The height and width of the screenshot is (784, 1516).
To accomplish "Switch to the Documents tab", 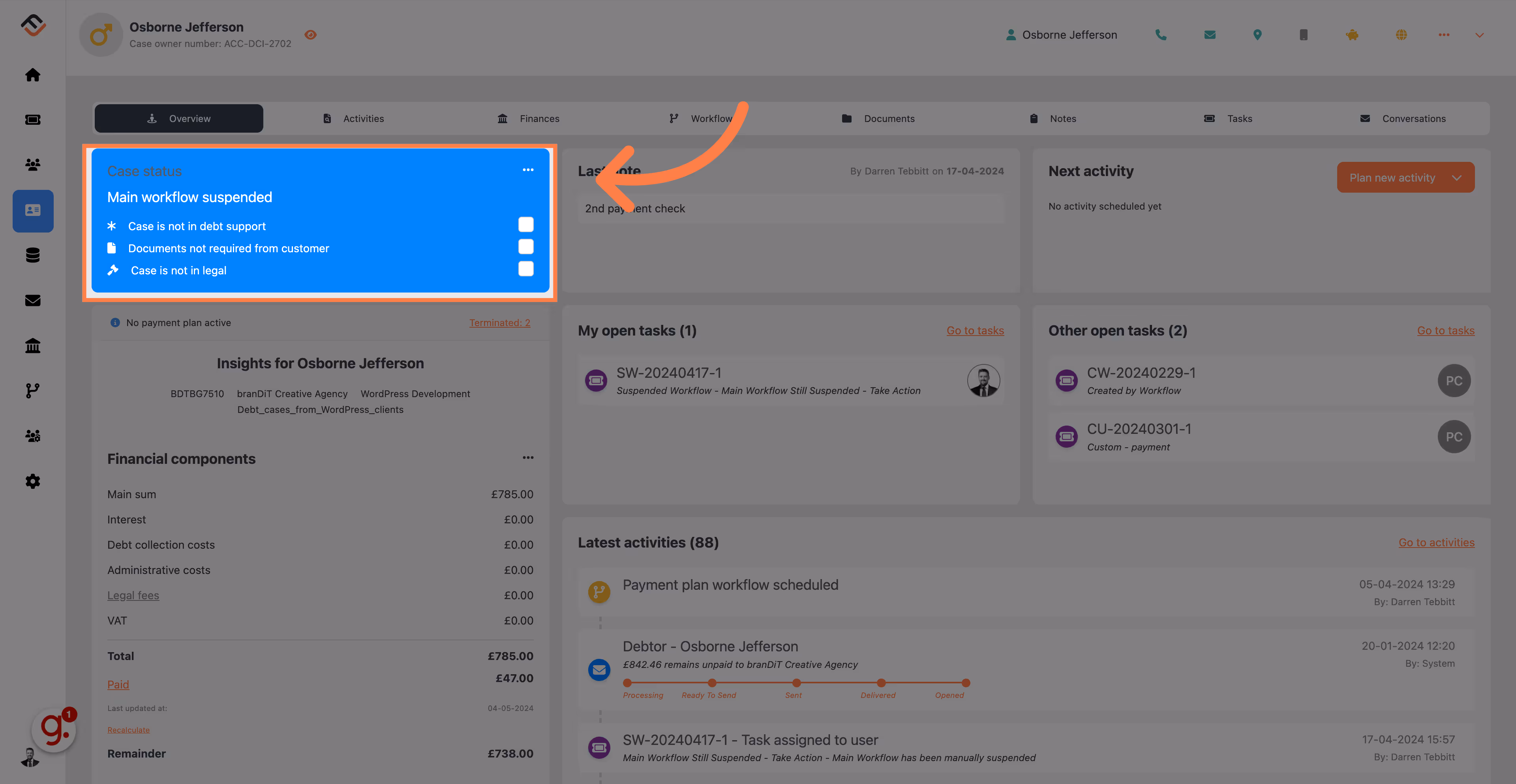I will (x=878, y=118).
